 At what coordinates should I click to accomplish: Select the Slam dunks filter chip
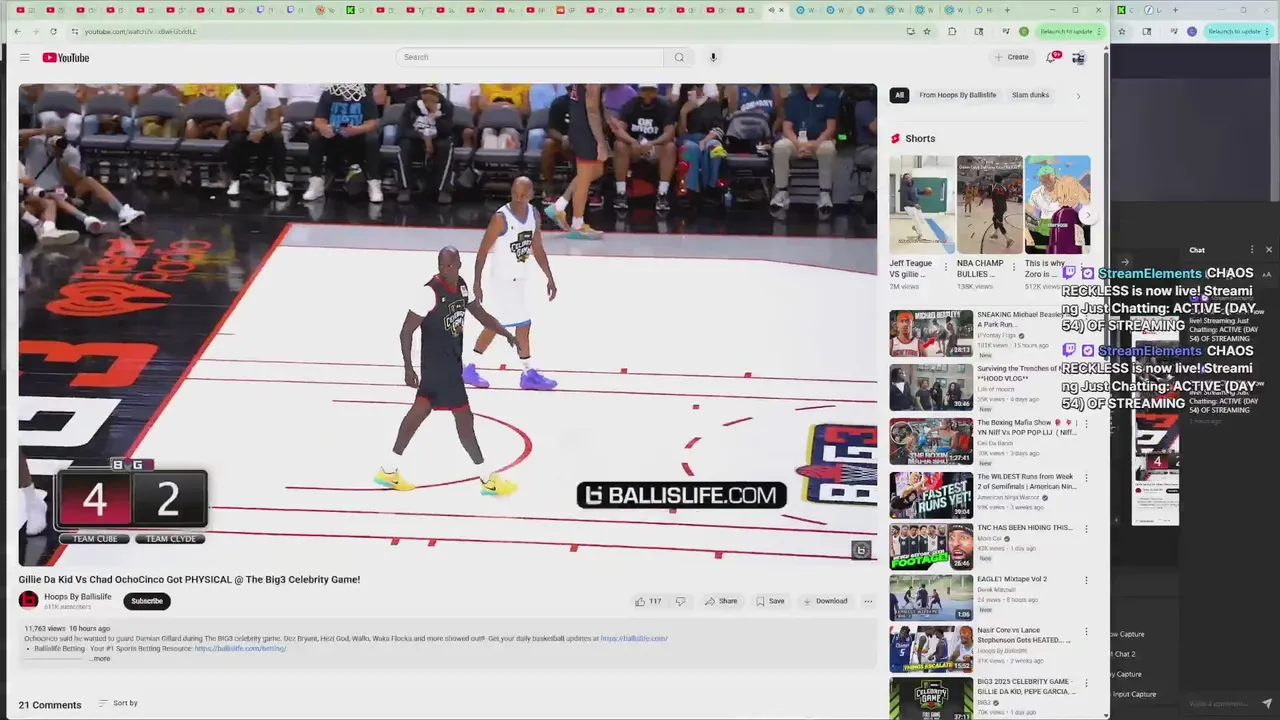(x=1030, y=95)
